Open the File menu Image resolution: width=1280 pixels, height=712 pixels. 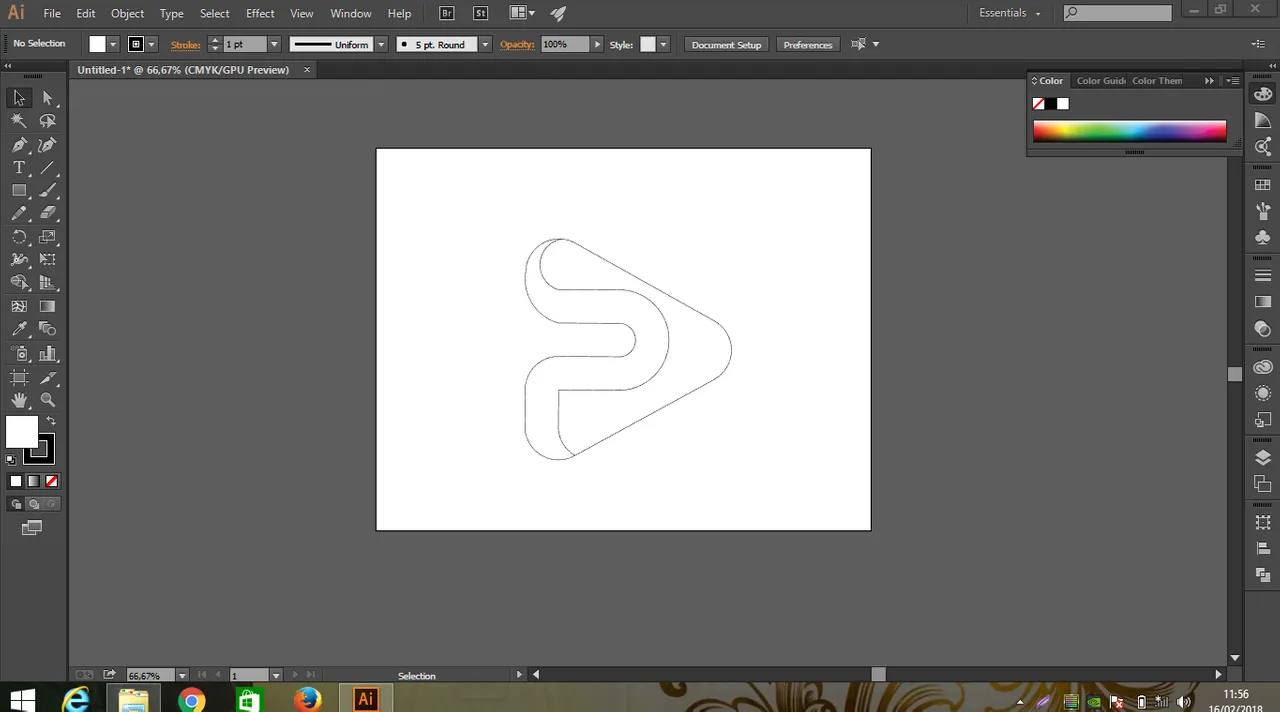(52, 14)
